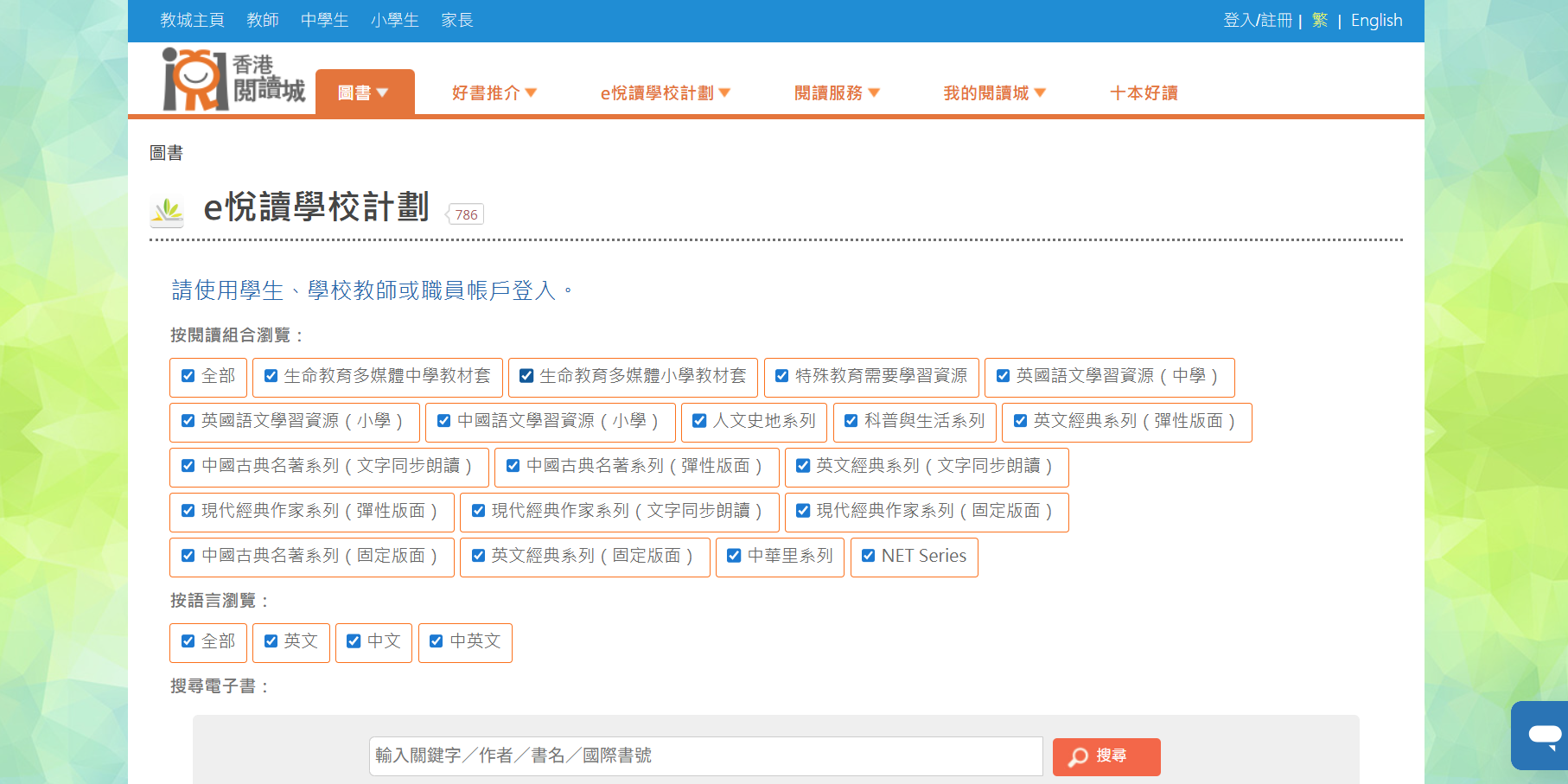Click the magnifier search button 搜尋
Image resolution: width=1568 pixels, height=784 pixels.
pos(1106,756)
